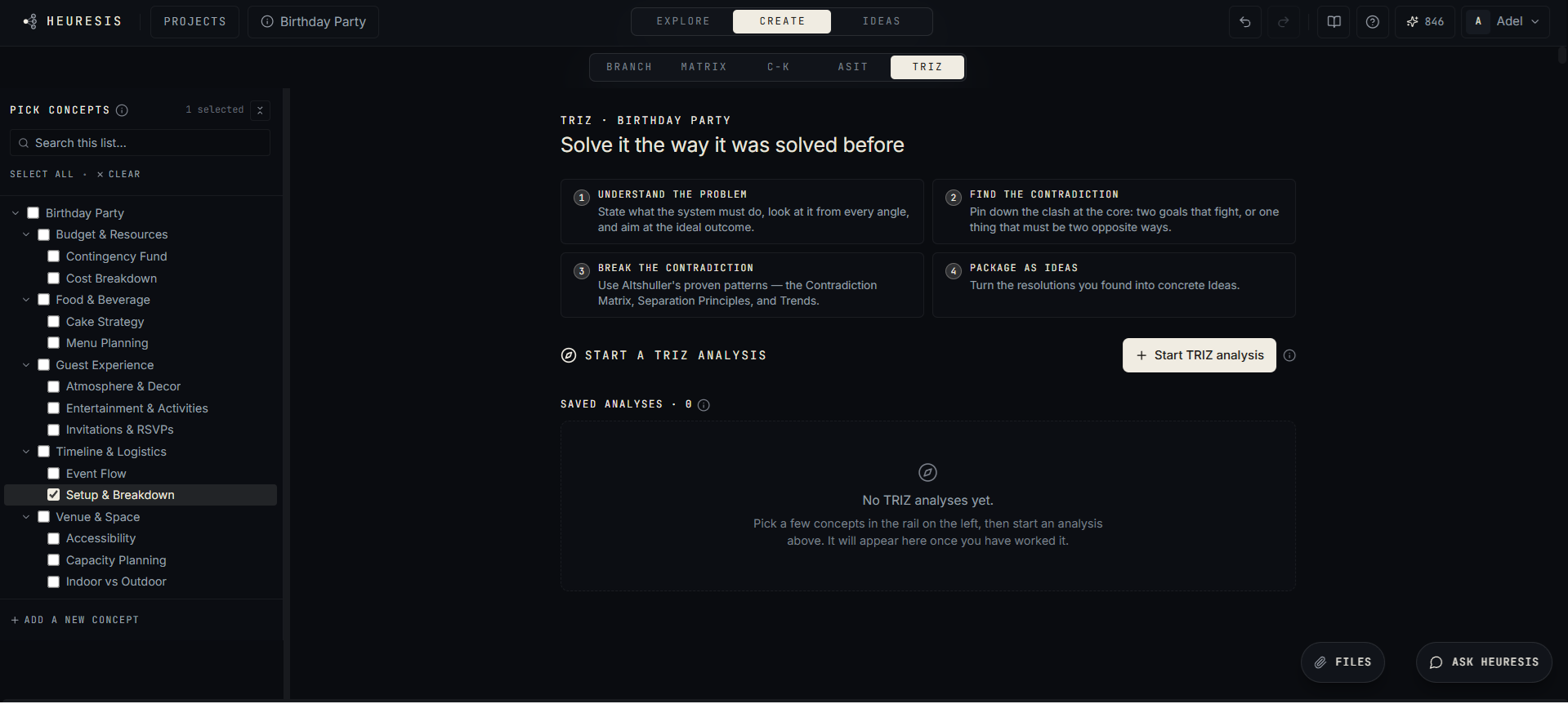Viewport: 1568px width, 704px height.
Task: Click the Understand the Problem step card
Action: (x=742, y=212)
